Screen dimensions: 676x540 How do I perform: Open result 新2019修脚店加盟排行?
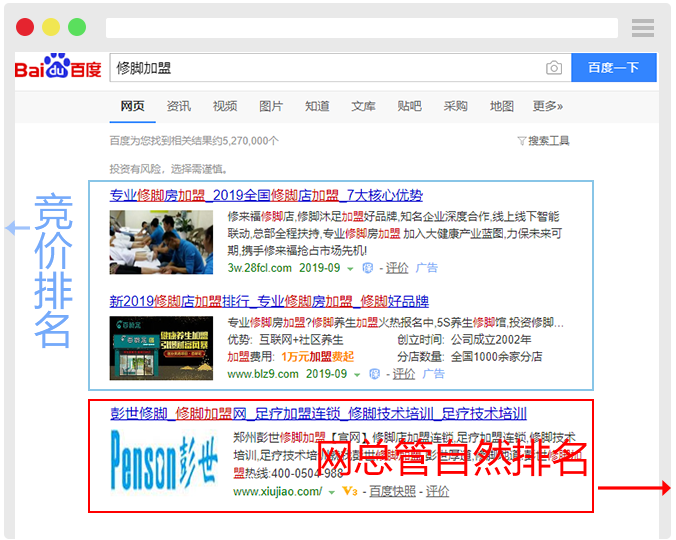[269, 302]
